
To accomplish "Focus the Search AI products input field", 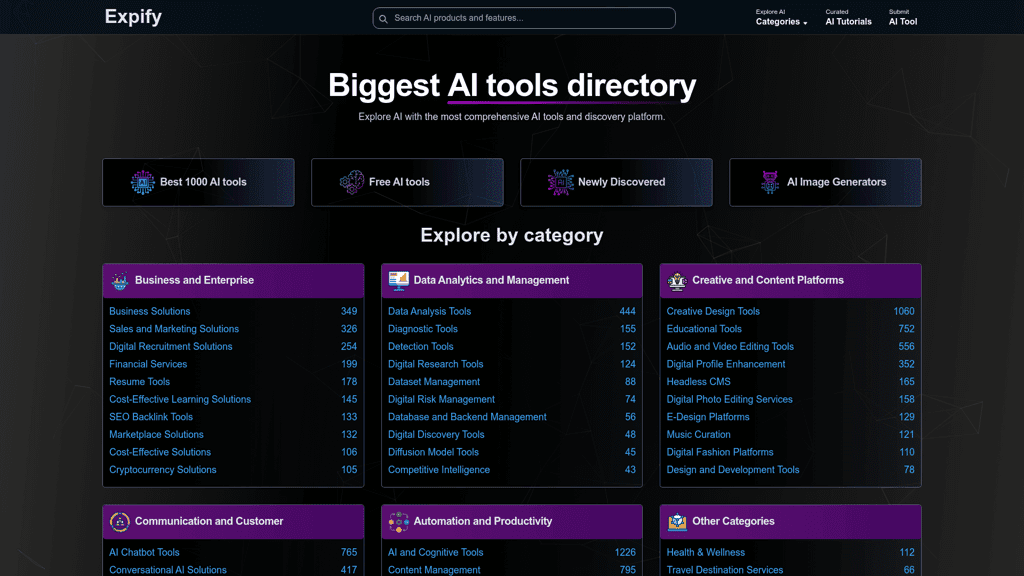I will pos(530,18).
